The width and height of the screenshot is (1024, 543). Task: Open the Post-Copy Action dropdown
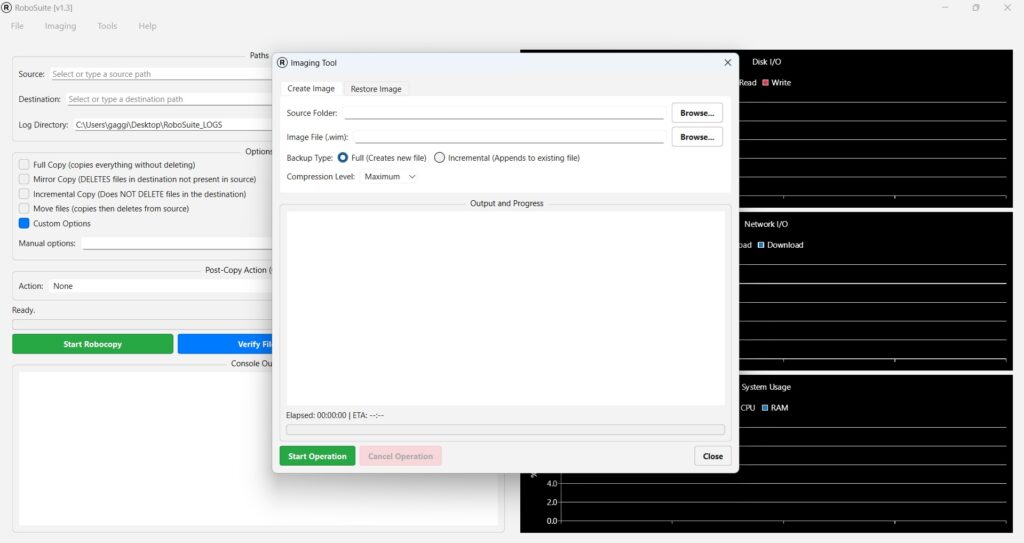[160, 286]
